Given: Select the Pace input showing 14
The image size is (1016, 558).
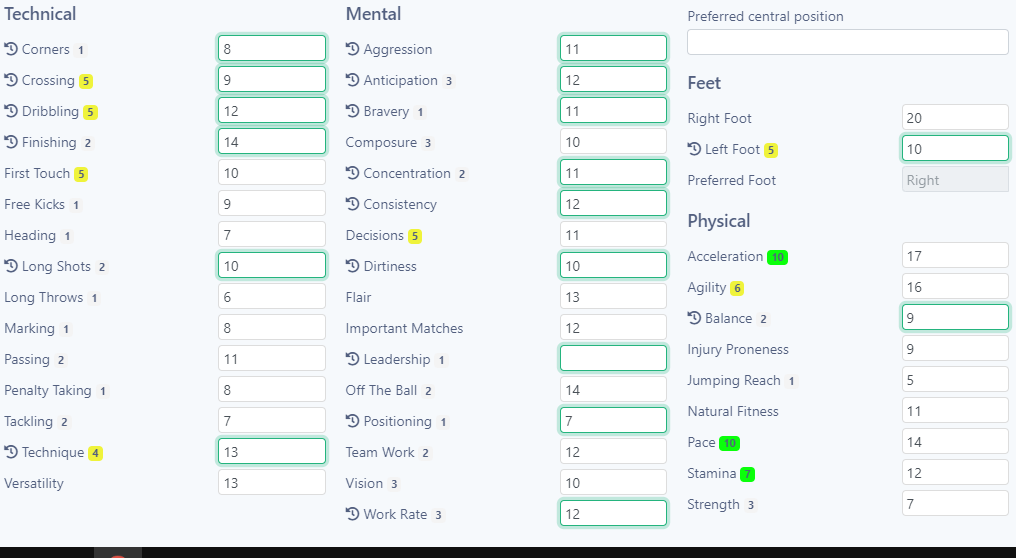Looking at the screenshot, I should pyautogui.click(x=955, y=441).
